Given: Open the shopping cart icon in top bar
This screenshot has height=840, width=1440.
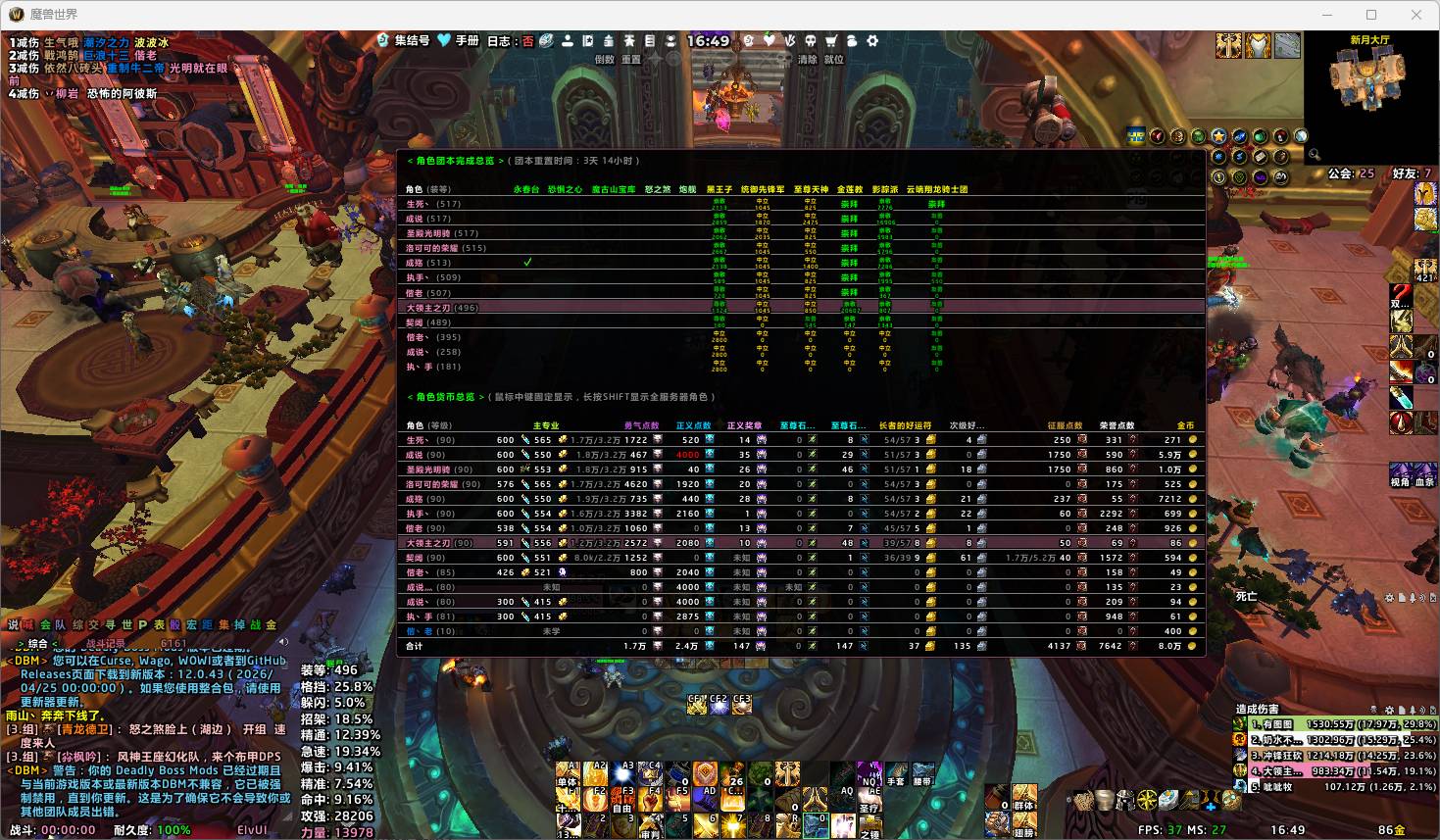Looking at the screenshot, I should [x=831, y=41].
